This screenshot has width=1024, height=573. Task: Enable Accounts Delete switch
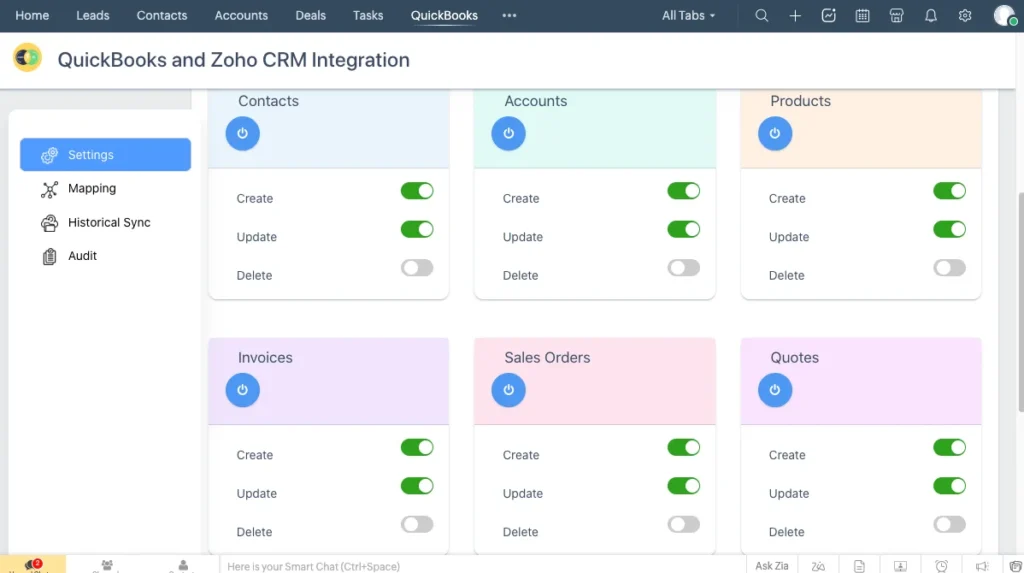pos(684,268)
